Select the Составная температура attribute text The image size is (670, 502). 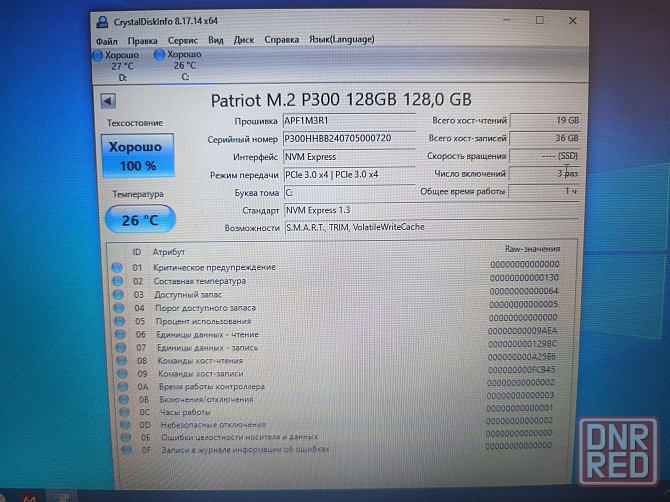(200, 281)
